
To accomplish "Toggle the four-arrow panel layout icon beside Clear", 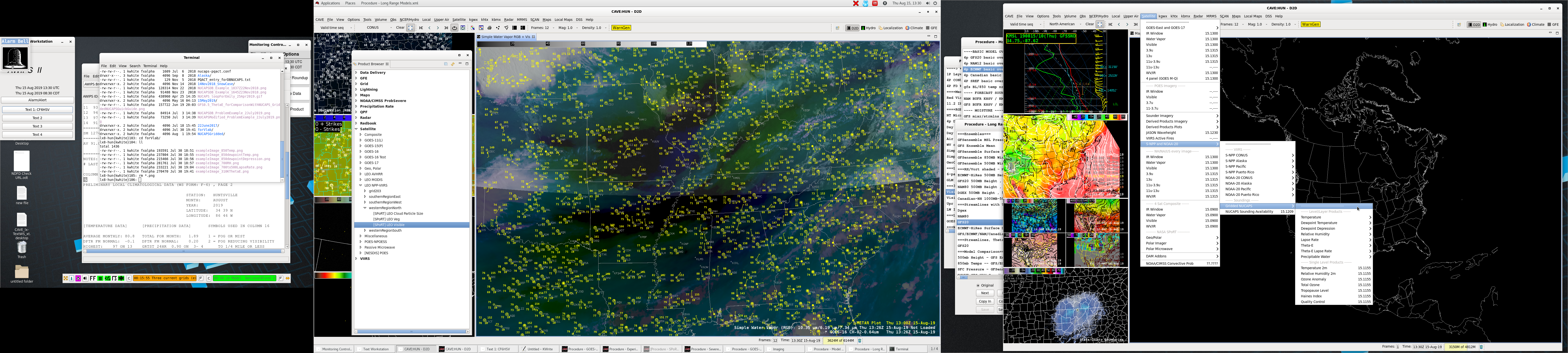I will click(x=411, y=27).
